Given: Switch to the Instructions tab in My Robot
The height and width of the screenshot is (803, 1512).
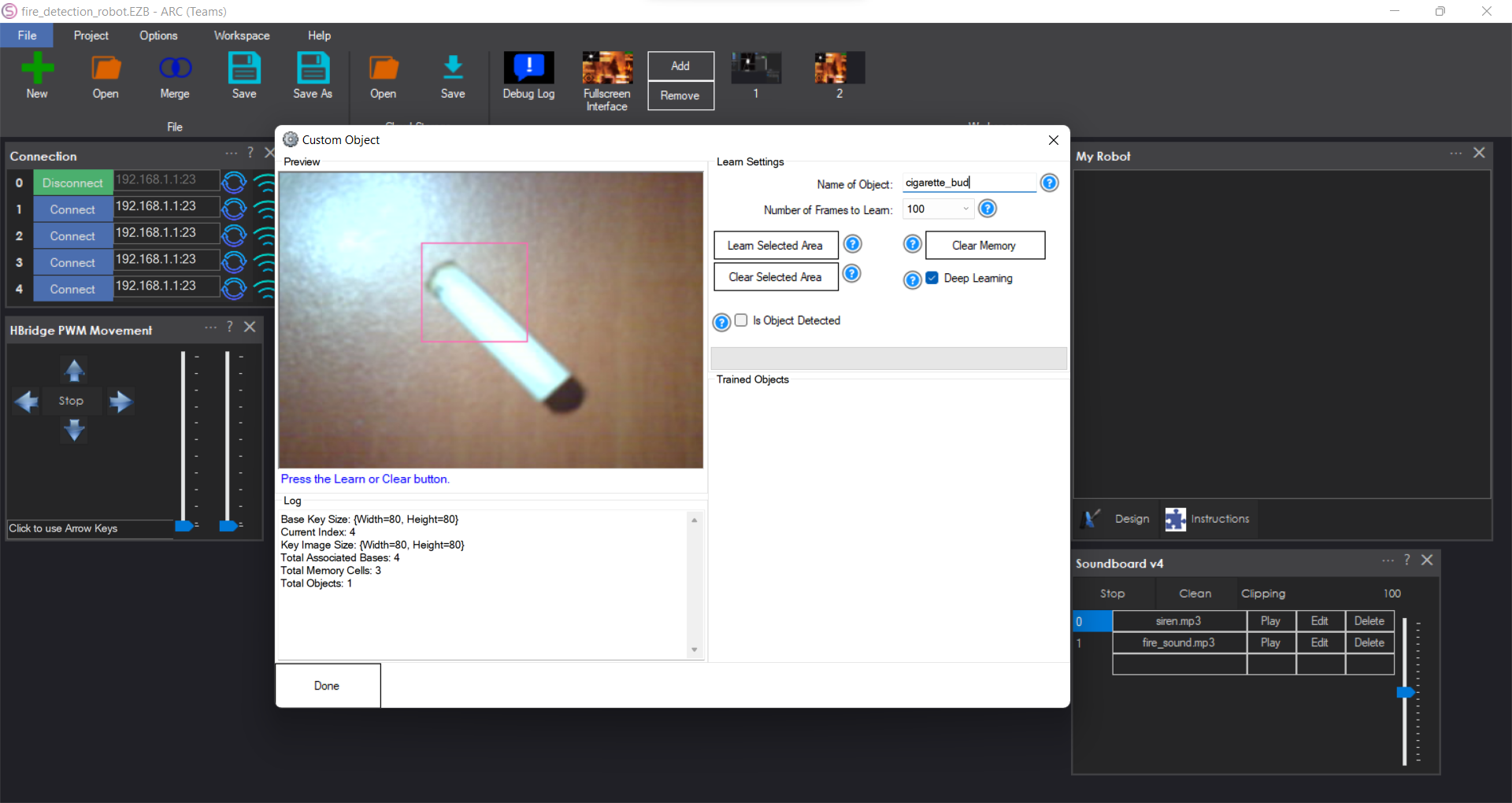Looking at the screenshot, I should 1207,519.
